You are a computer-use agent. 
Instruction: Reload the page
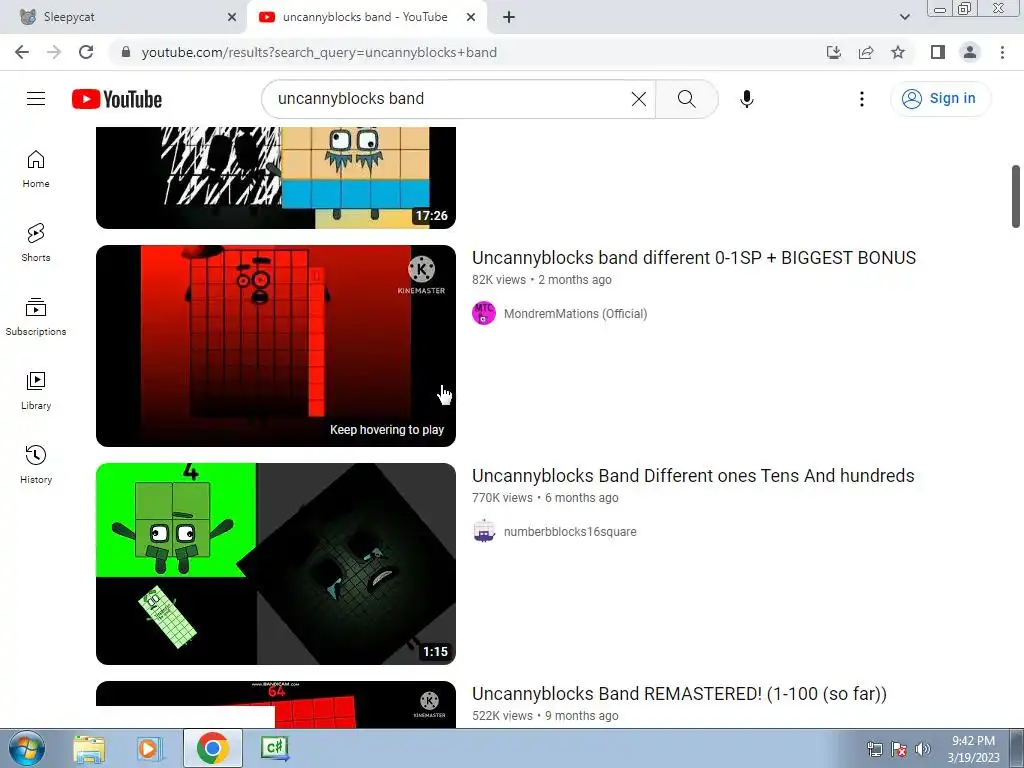(x=86, y=52)
